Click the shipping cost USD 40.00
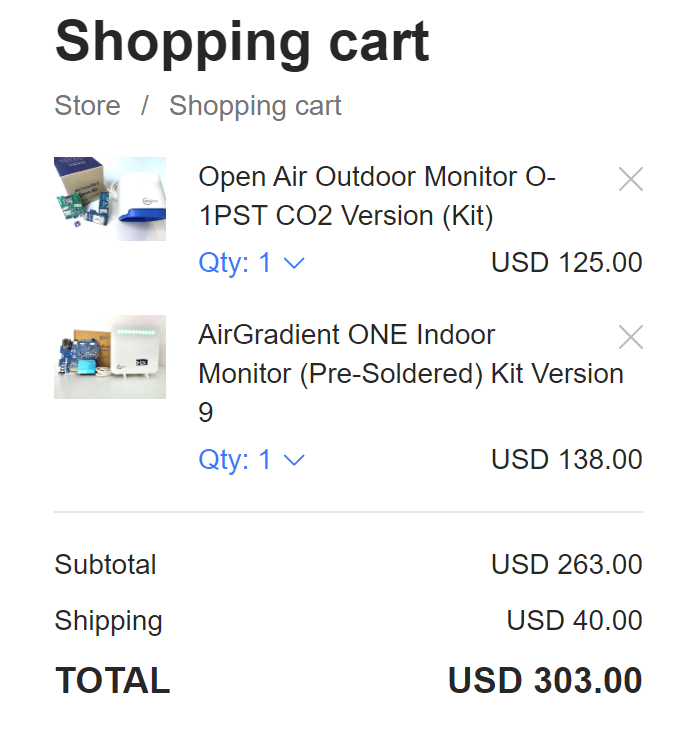686x733 pixels. [x=575, y=620]
